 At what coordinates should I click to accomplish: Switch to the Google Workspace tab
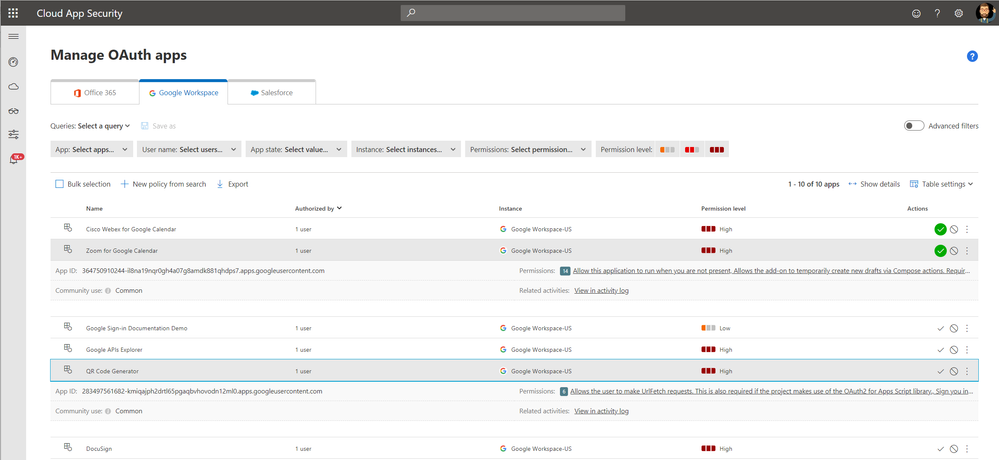pyautogui.click(x=183, y=93)
